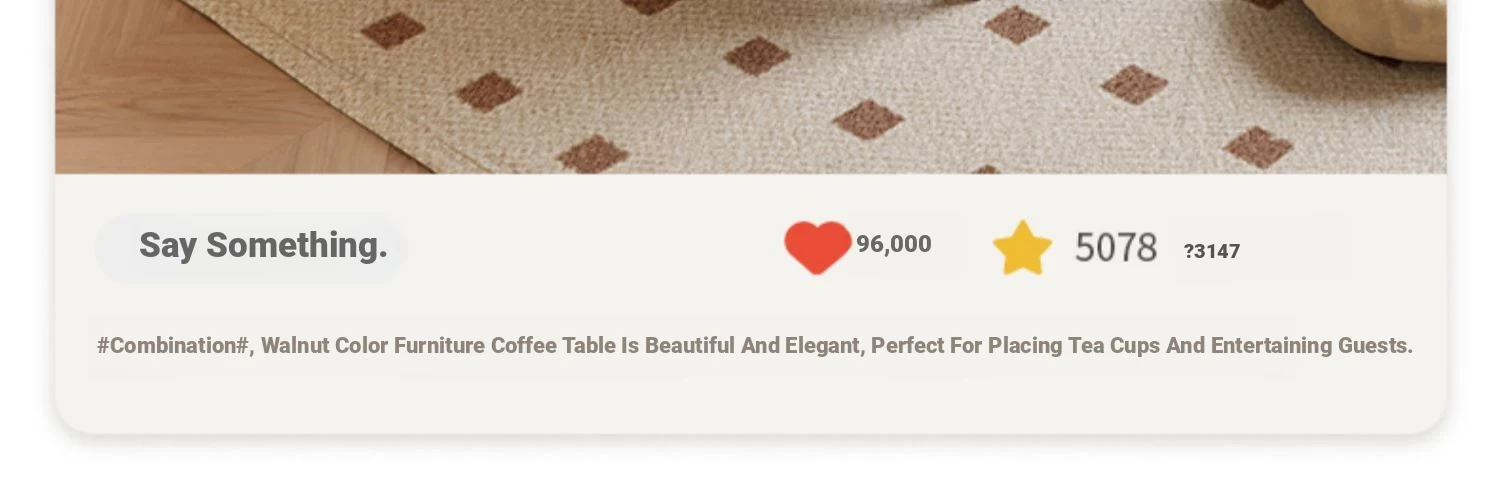Viewport: 1500px width, 496px height.
Task: Click the words "Walnut Color Furniture" in the caption
Action: pyautogui.click(x=373, y=346)
